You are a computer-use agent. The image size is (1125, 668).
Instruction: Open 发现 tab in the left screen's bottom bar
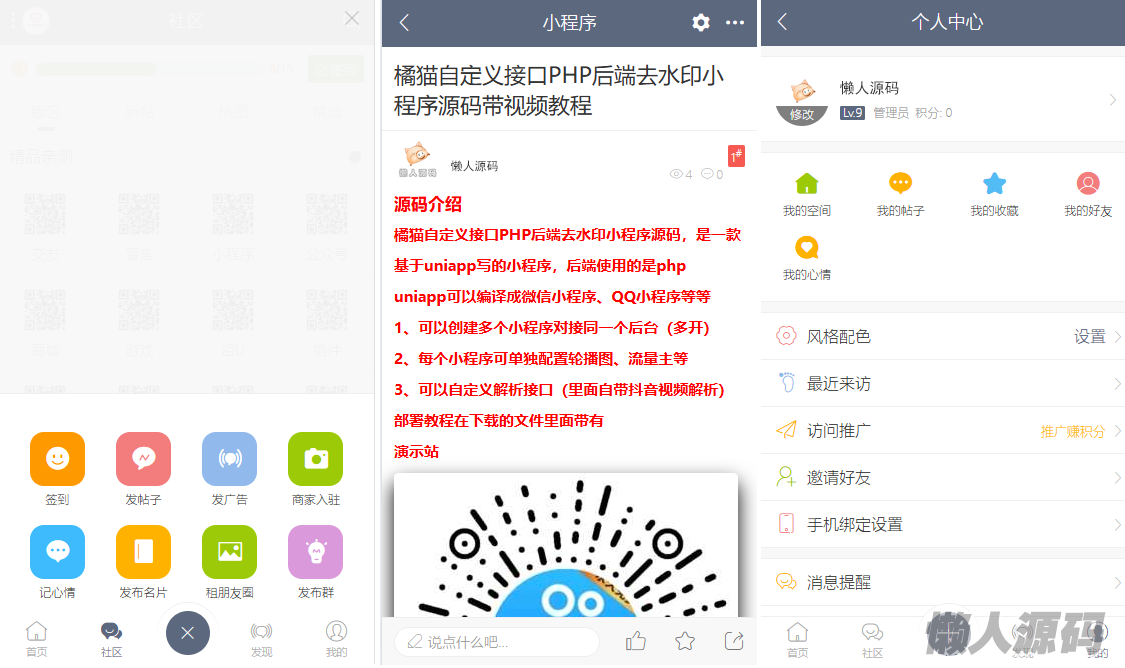point(261,639)
